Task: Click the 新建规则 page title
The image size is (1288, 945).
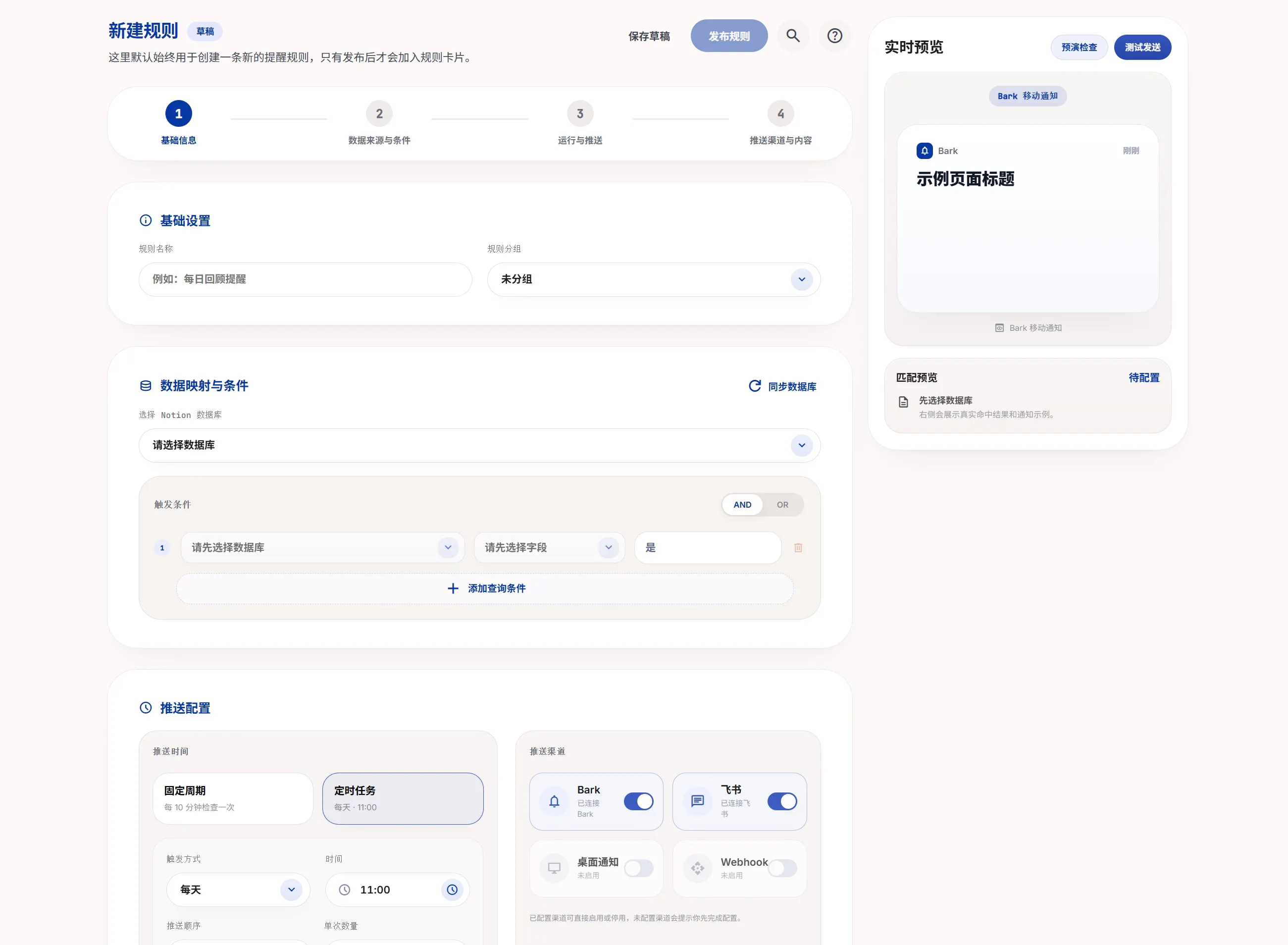Action: (x=144, y=30)
